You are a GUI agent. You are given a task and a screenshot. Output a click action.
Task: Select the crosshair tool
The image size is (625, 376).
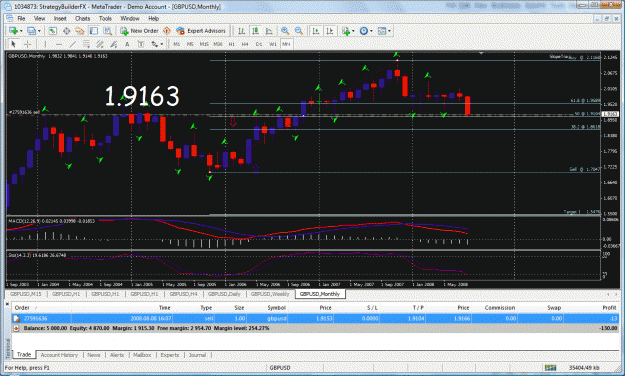pos(28,44)
